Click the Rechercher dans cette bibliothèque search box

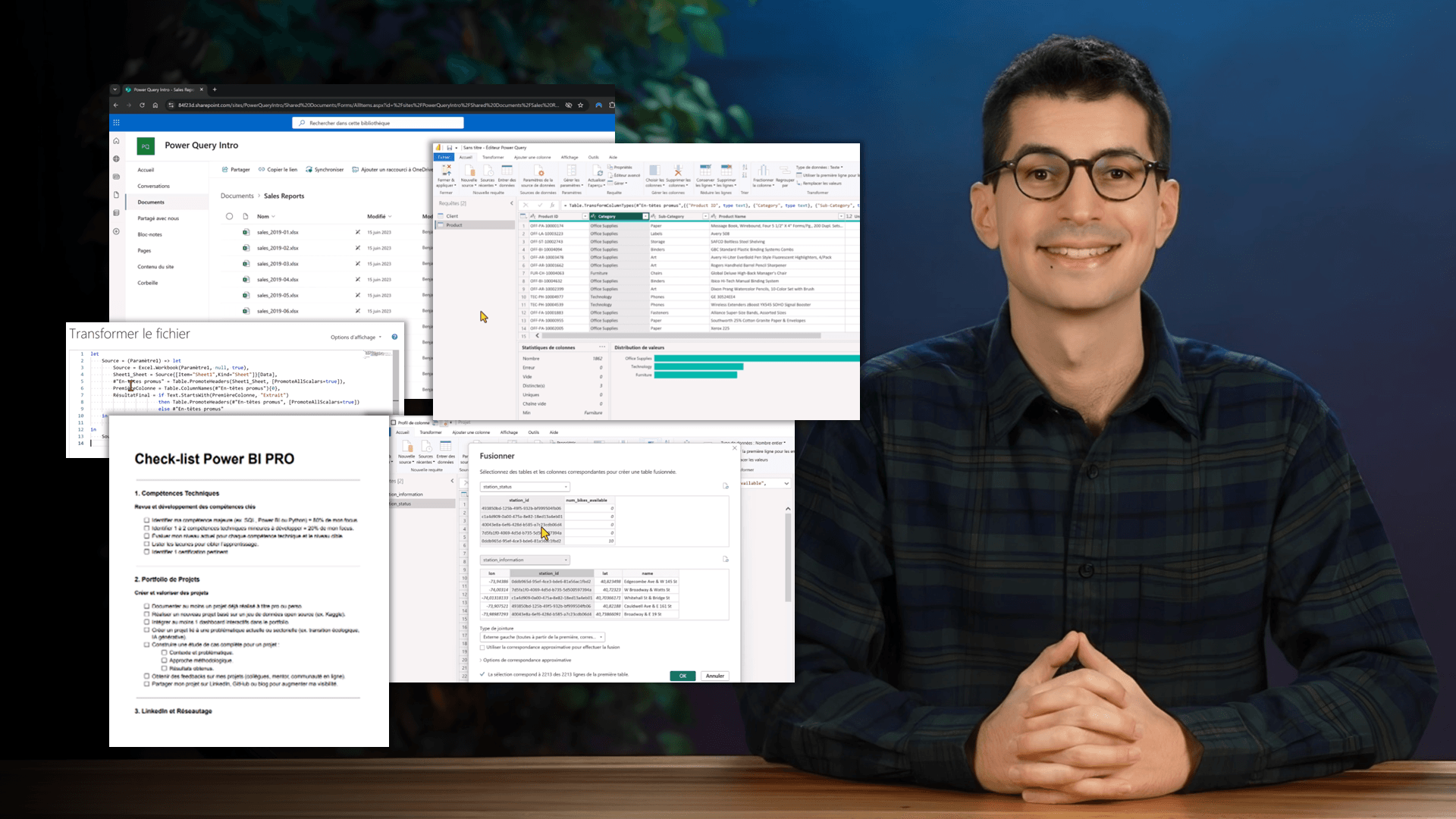coord(378,123)
